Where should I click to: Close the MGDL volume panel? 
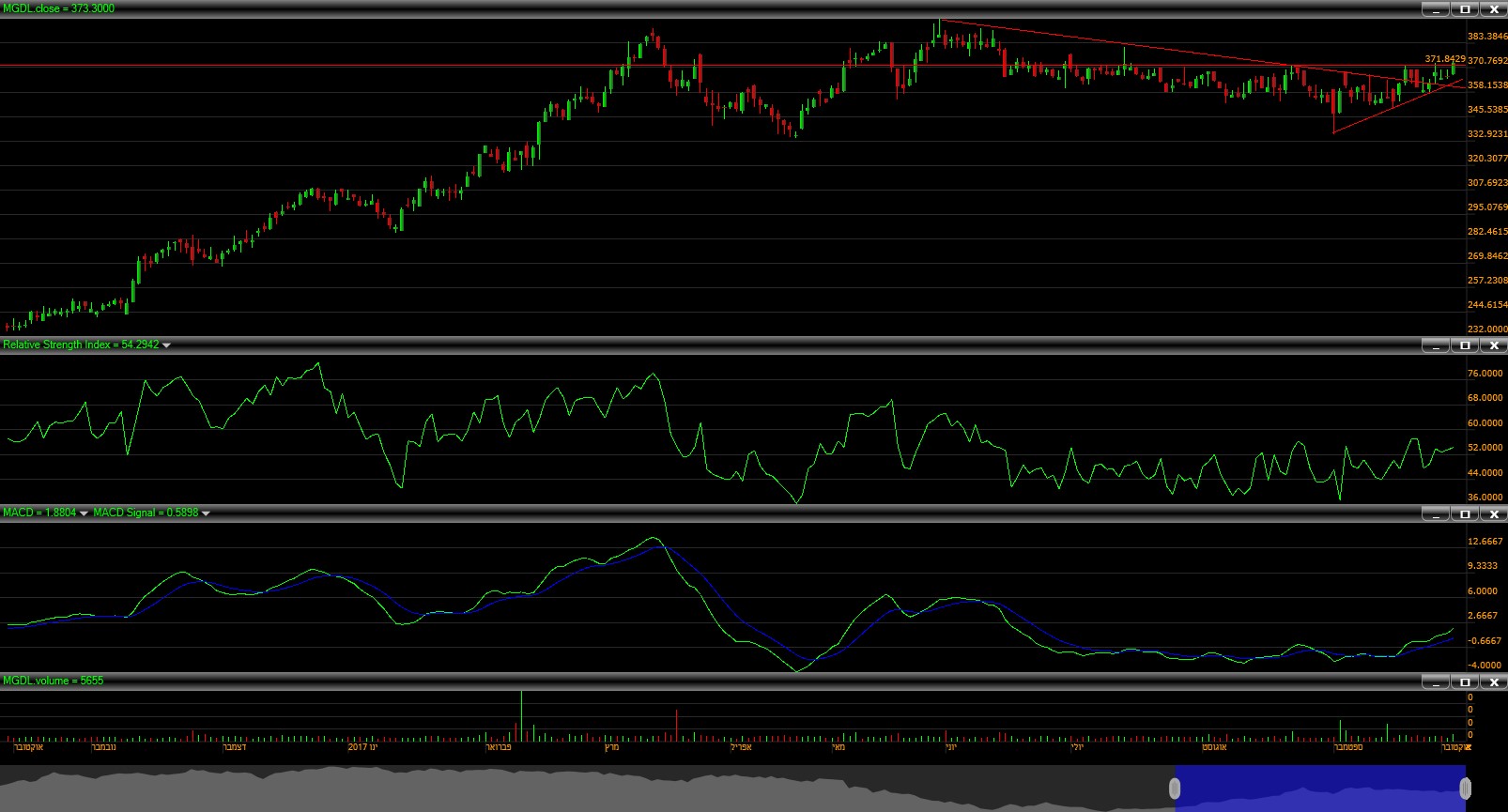point(1493,682)
